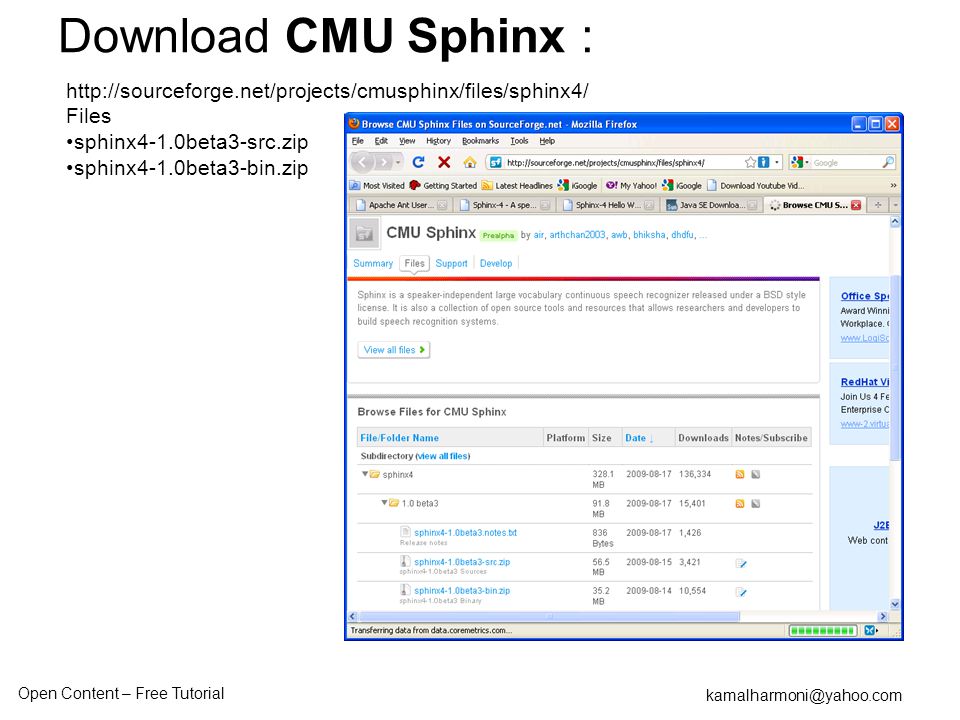Click the view all files subdirectory link
Viewport: 960px width, 720px height.
coord(443,456)
